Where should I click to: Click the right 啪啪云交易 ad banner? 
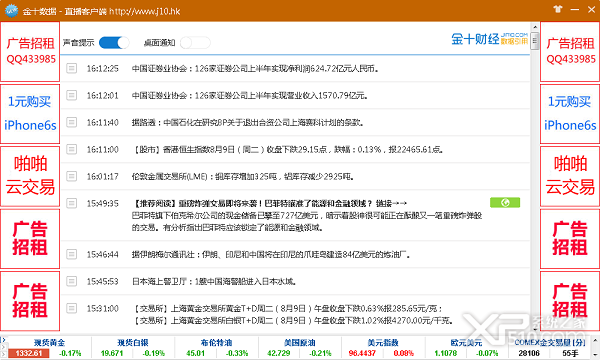click(570, 176)
